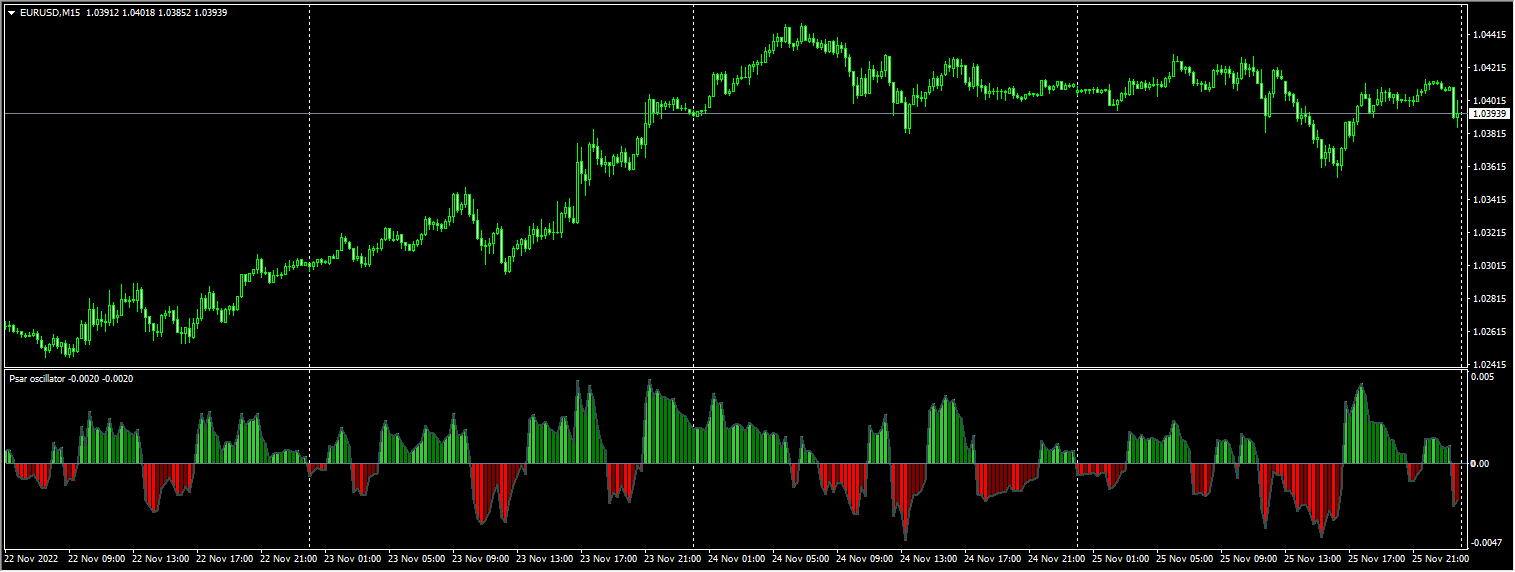1515x572 pixels.
Task: Click the 1.02415 price axis label
Action: (1489, 365)
